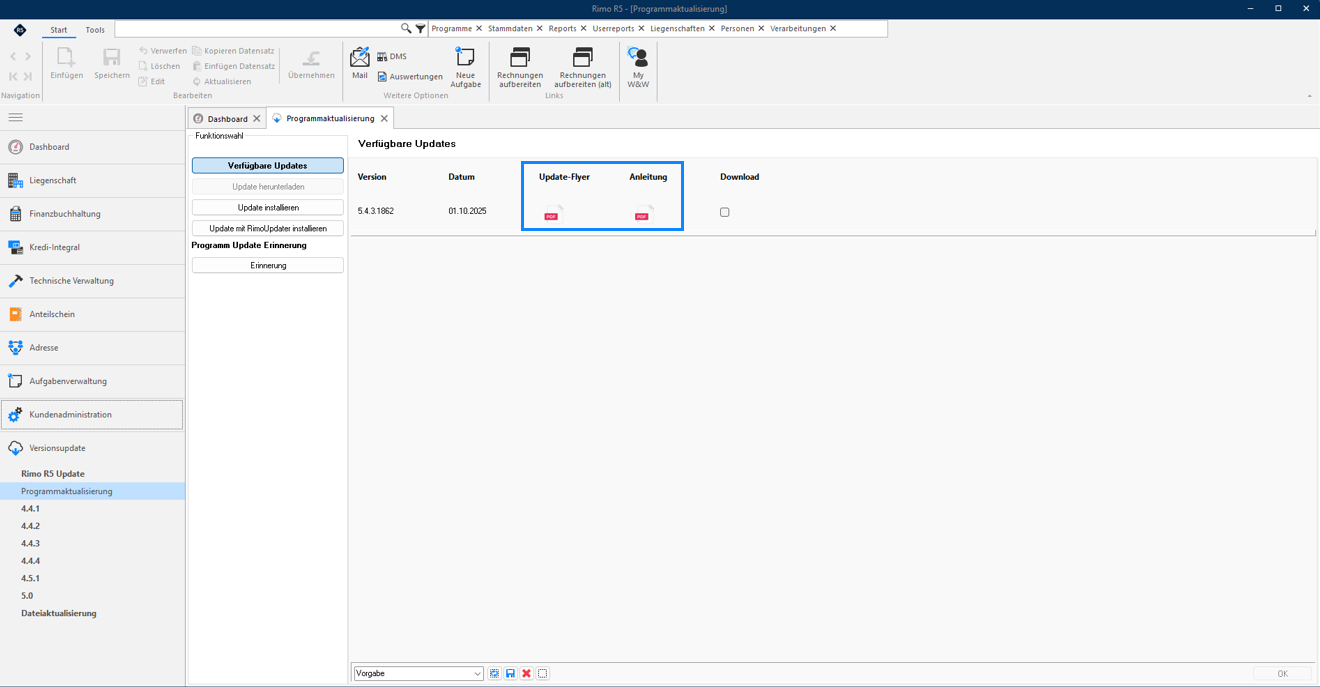Click the Erinnerung button
Viewport: 1320px width, 687px height.
coord(268,266)
